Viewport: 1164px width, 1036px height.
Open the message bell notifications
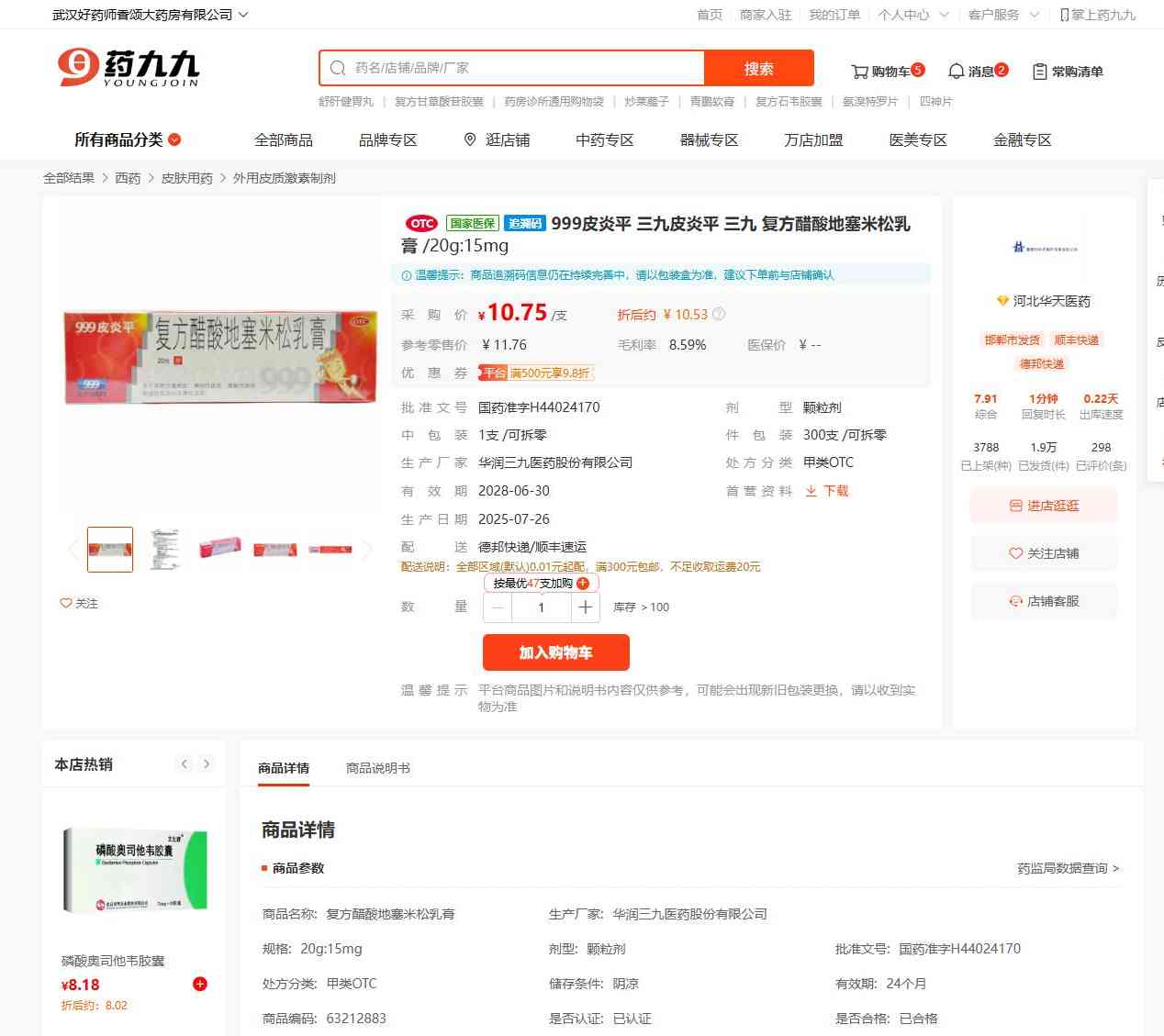(x=956, y=72)
